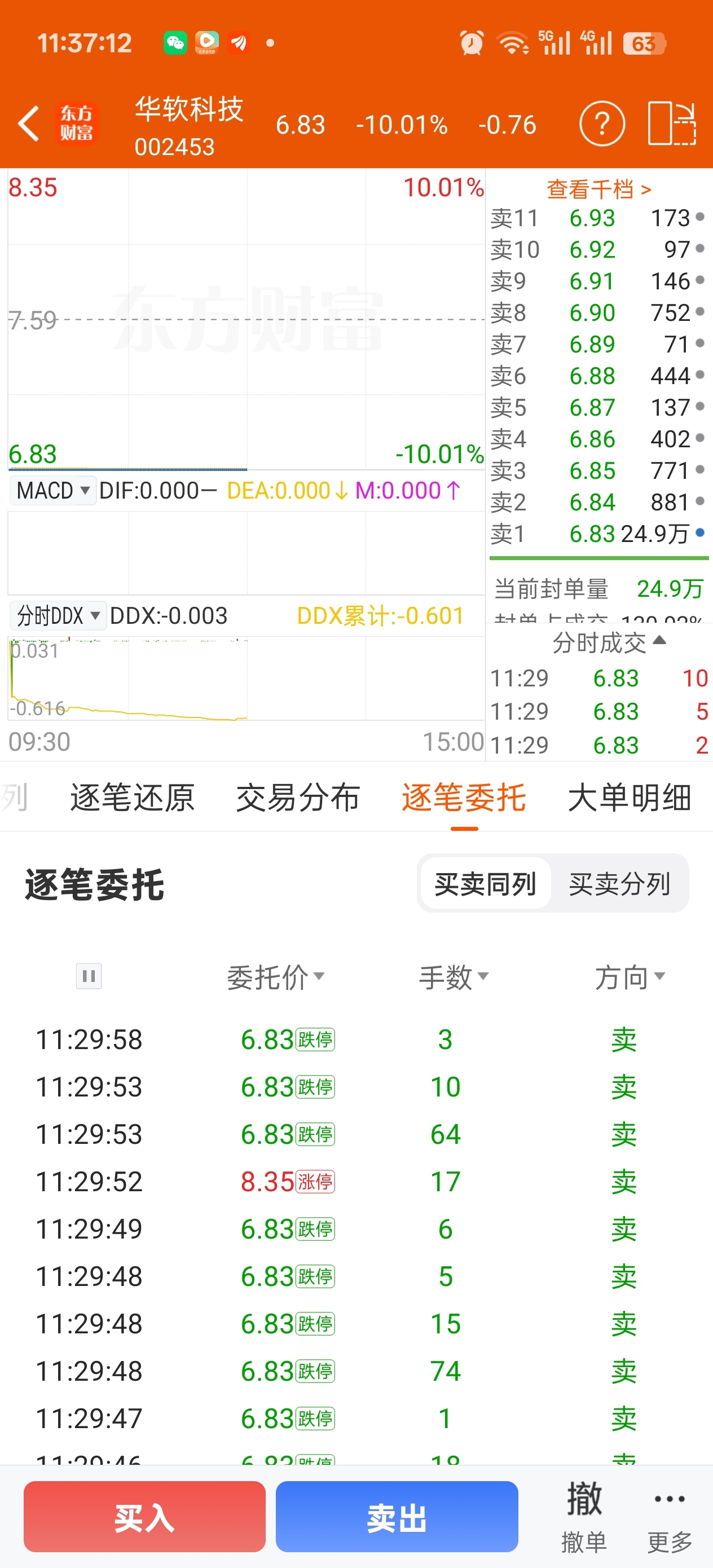Tap the 卖3 6.85 order row

pyautogui.click(x=598, y=470)
